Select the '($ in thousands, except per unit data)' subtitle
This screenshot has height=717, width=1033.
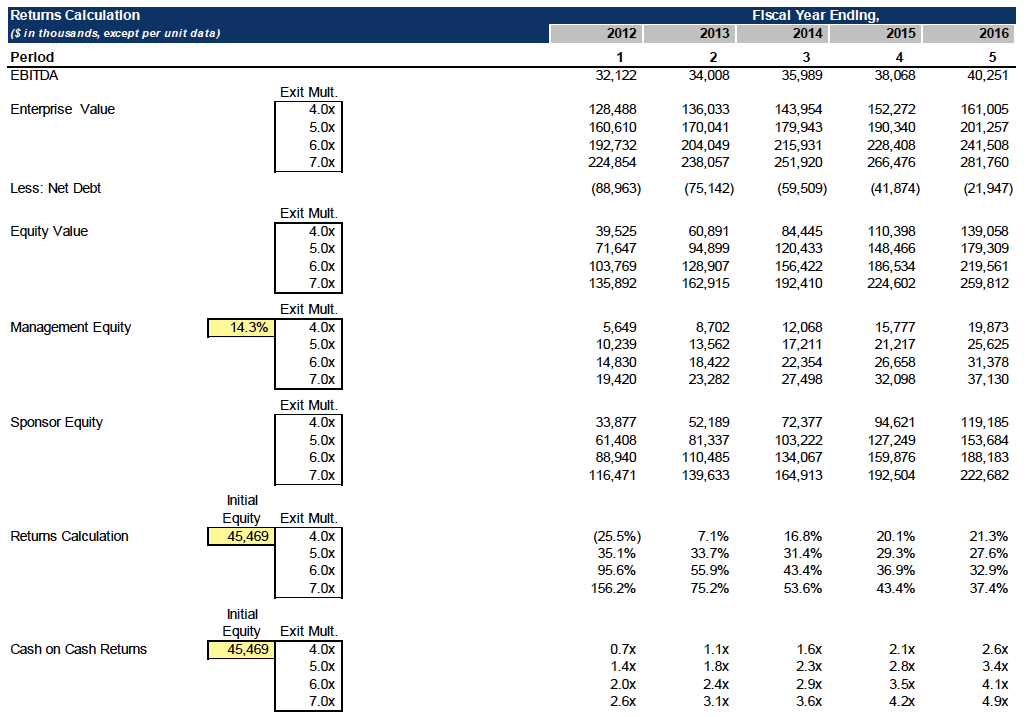coord(115,34)
